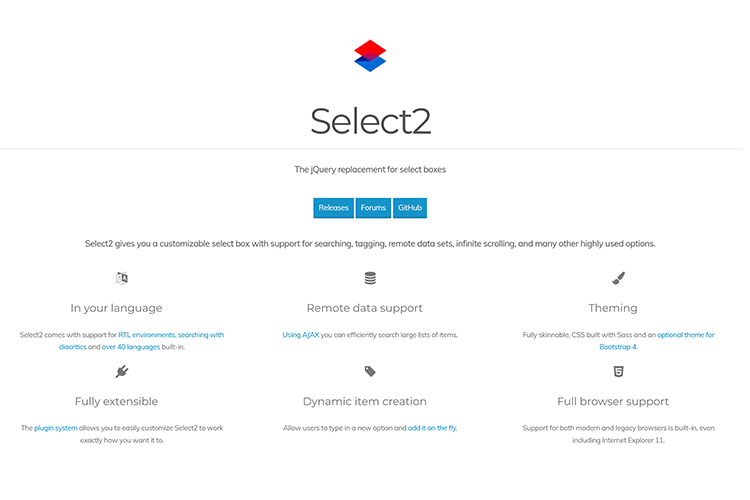Click the plug icon above Fully extensible
750x500 pixels.
tap(122, 371)
